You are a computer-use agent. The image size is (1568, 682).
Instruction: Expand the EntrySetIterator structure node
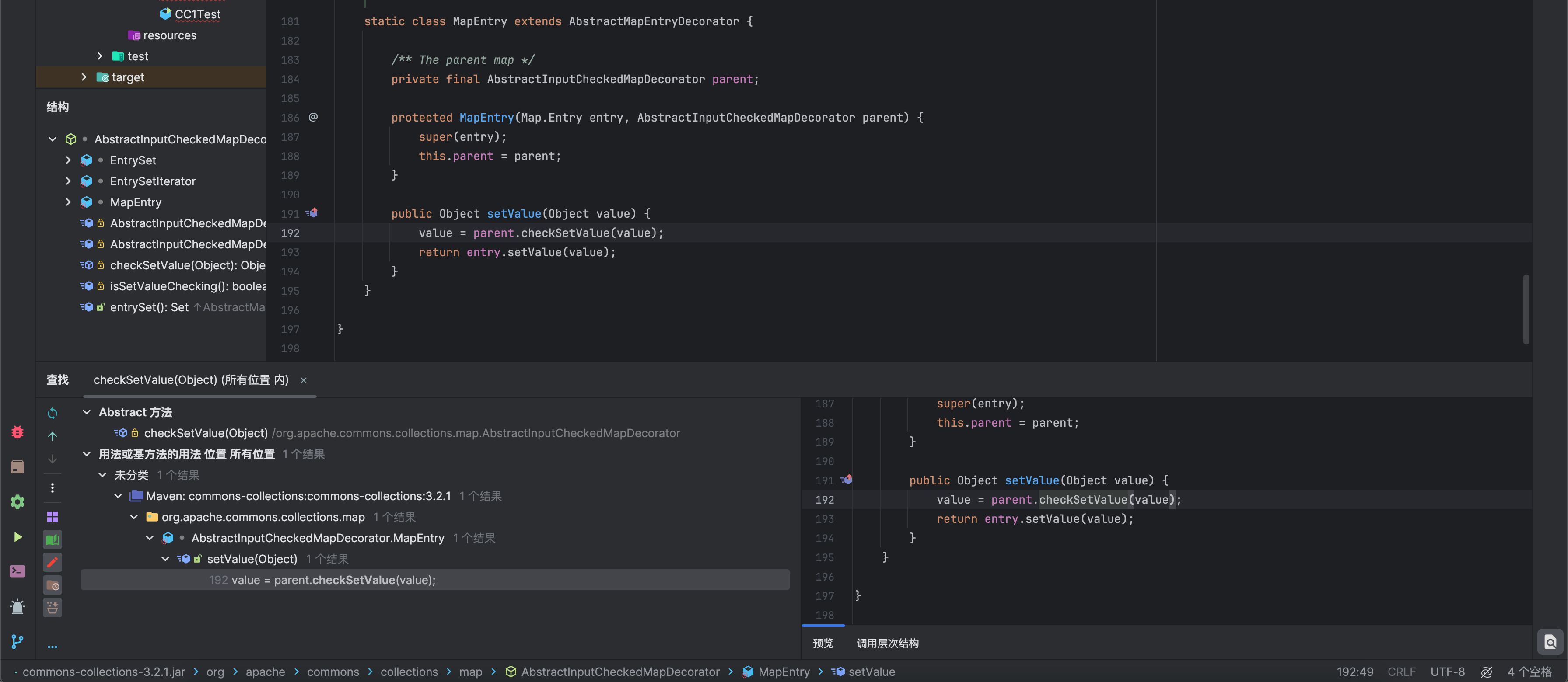click(68, 181)
